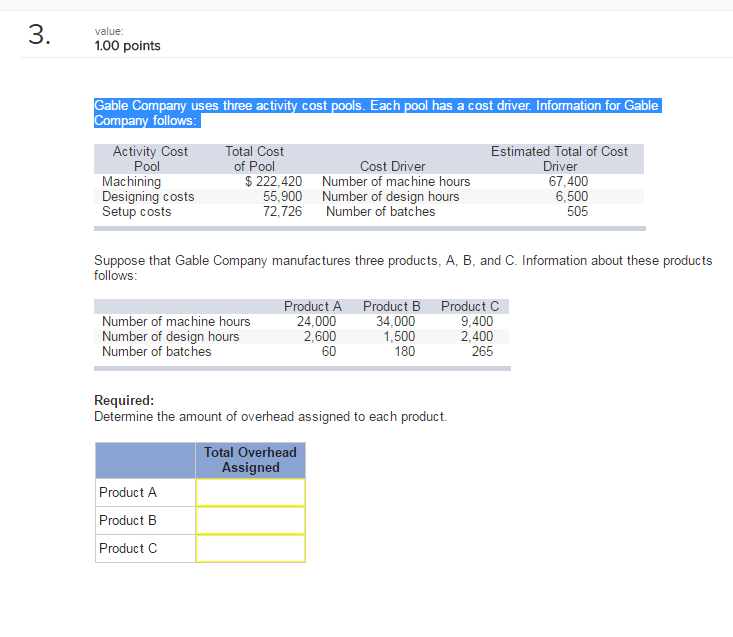Select Product C's 265 batches value

(481, 351)
